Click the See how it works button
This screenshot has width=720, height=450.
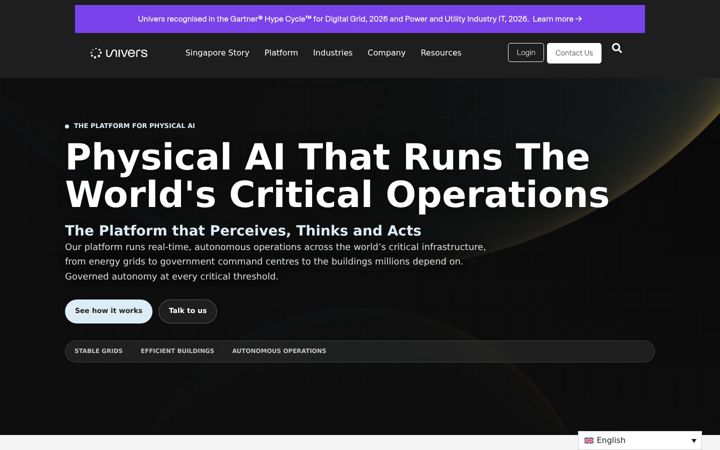(108, 311)
